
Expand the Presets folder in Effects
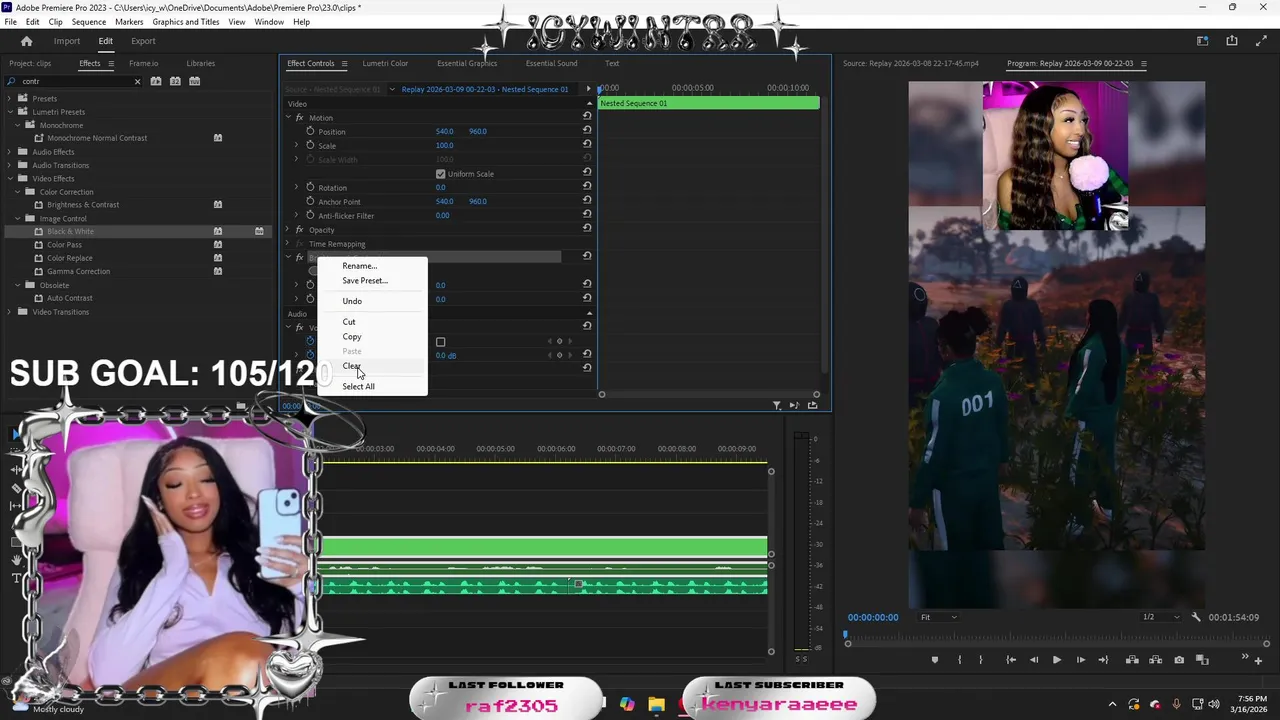point(10,98)
